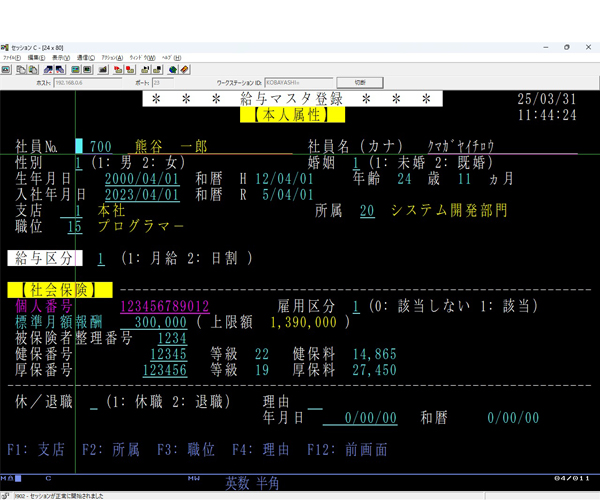This screenshot has height=500, width=600.
Task: Click the Copy toolbar icon
Action: [19, 69]
